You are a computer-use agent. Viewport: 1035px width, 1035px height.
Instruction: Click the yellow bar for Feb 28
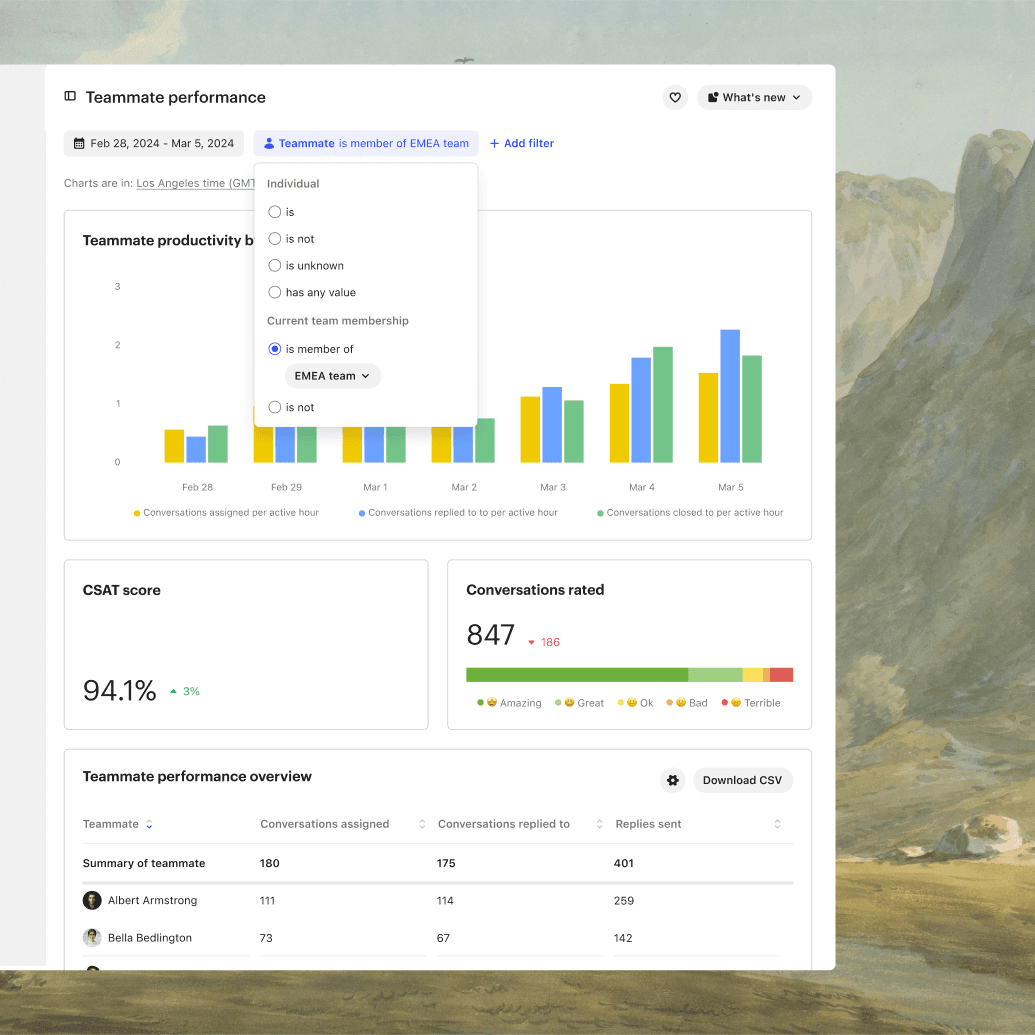click(174, 446)
